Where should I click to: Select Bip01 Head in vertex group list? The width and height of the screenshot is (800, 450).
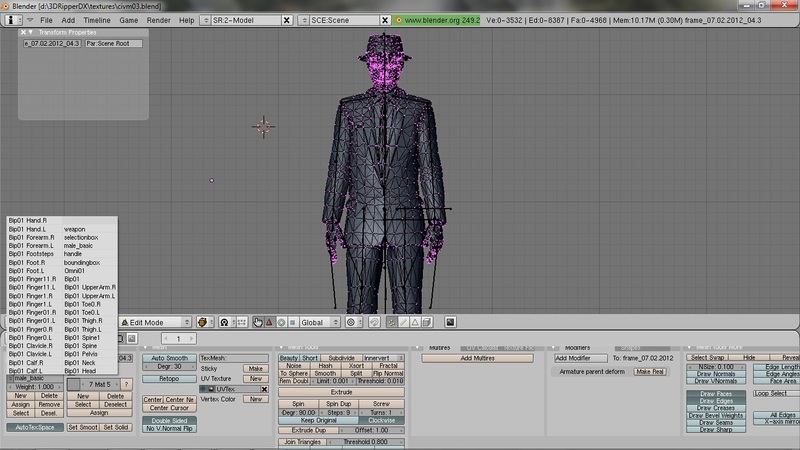80,371
